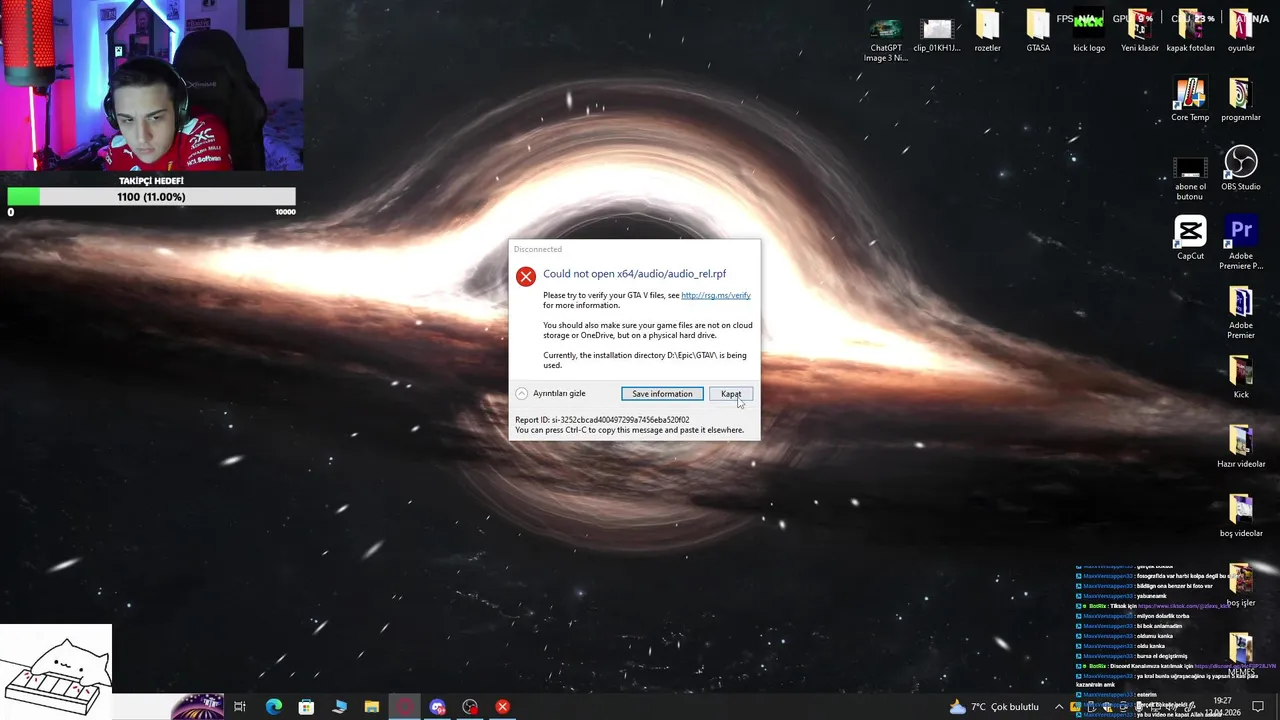Open File Explorer from the taskbar
The height and width of the screenshot is (720, 1280).
(372, 707)
